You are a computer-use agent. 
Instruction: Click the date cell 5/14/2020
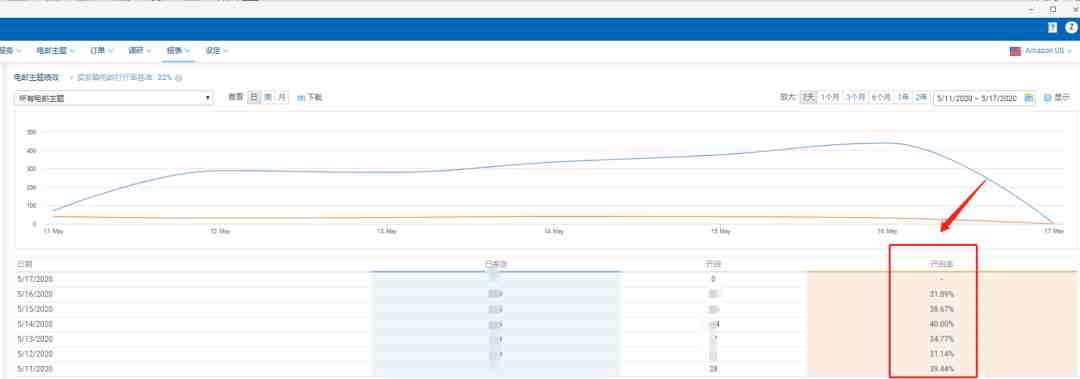(x=35, y=324)
